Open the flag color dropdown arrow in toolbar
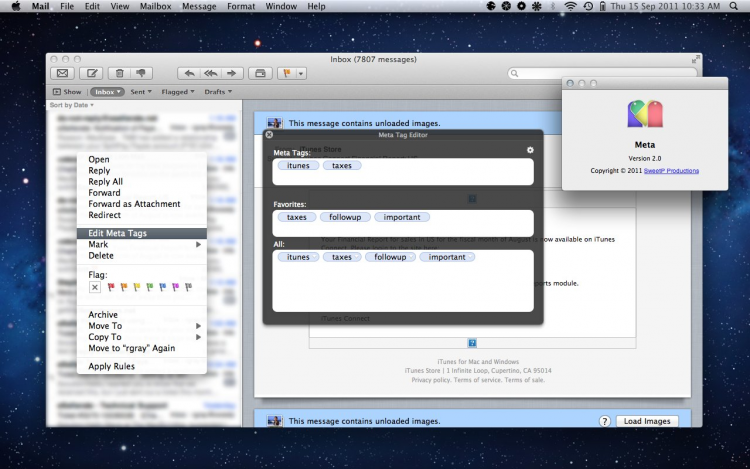Screen dimensions: 750x469 (x=301, y=73)
